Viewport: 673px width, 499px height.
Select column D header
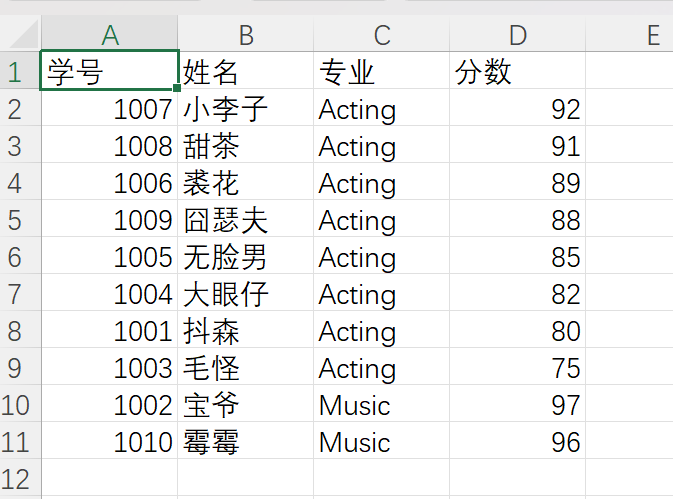(517, 35)
